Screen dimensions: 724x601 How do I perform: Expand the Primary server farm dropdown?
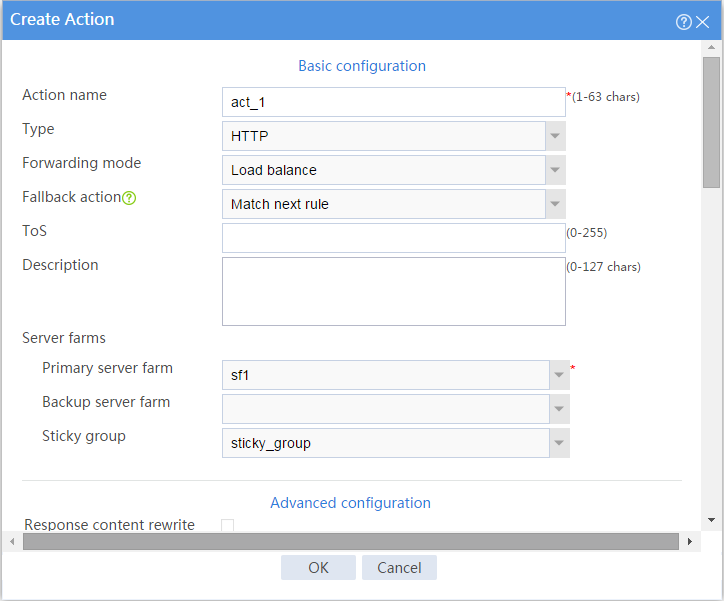click(396, 375)
